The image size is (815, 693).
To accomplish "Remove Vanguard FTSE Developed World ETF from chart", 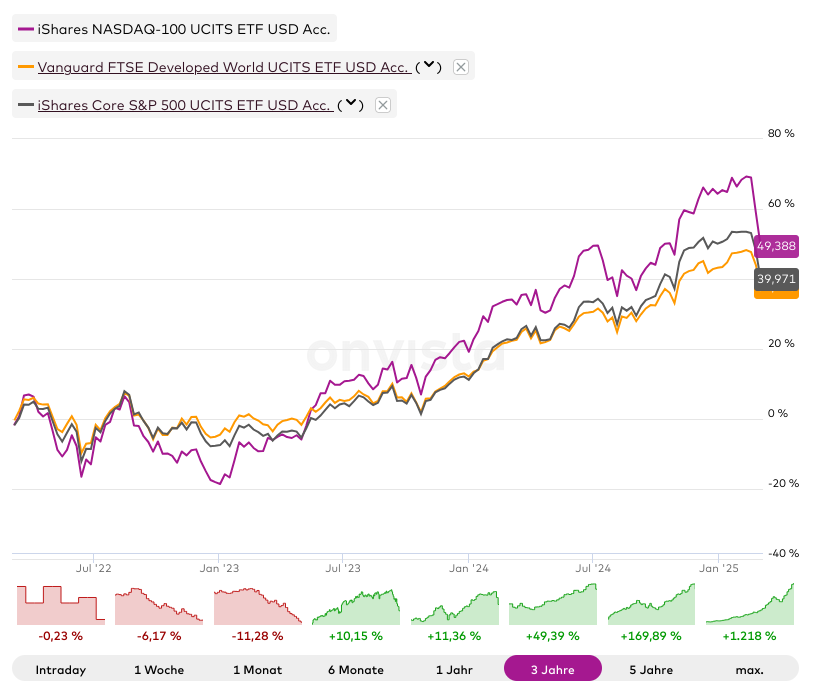I will 460,67.
